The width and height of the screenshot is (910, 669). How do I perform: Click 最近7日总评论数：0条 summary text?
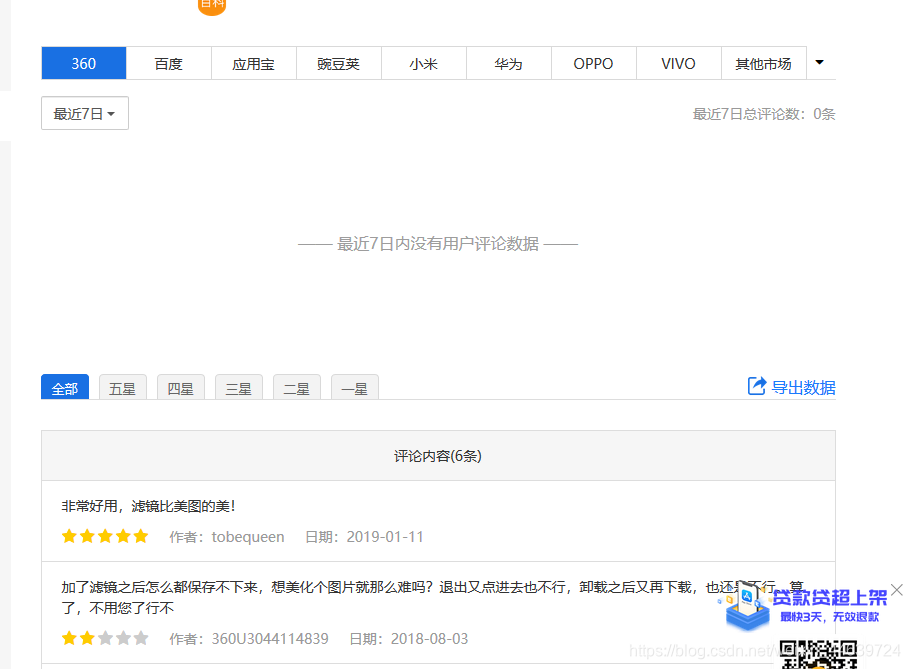pos(764,114)
